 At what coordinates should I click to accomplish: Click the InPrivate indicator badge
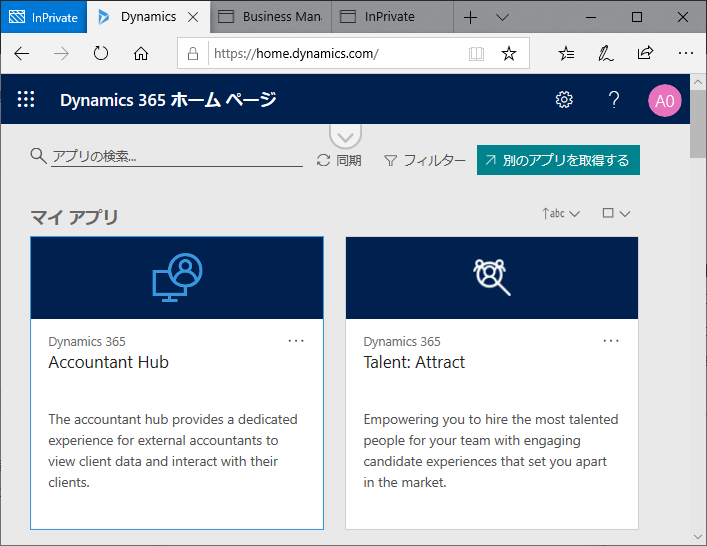tap(44, 17)
